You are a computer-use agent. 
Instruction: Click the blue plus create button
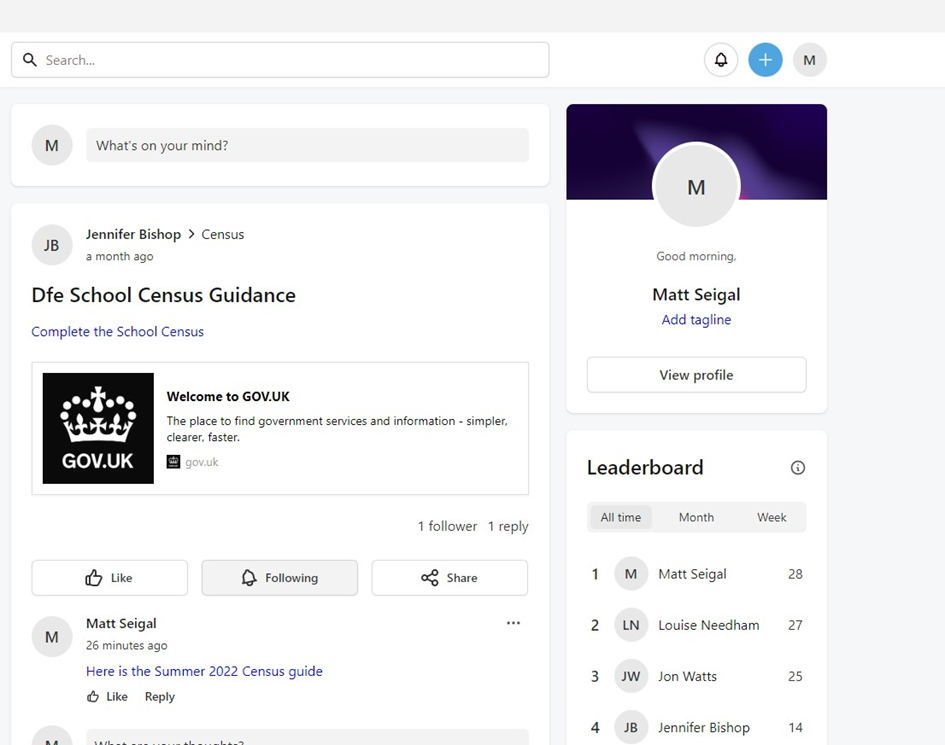click(765, 60)
